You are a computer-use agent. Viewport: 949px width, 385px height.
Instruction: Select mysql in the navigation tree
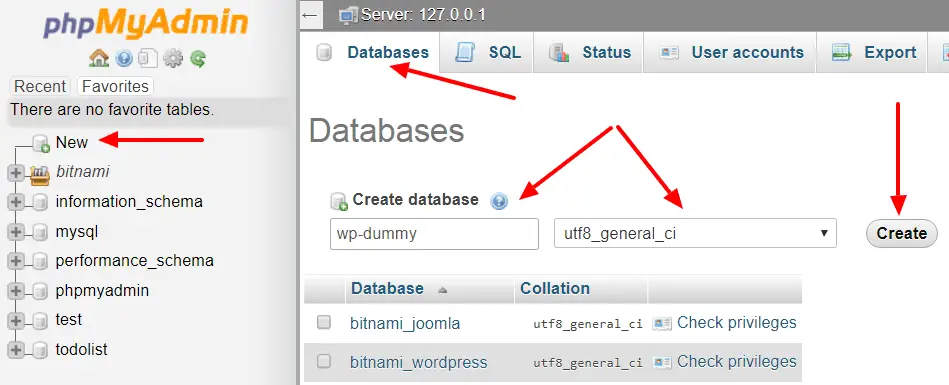(x=77, y=232)
